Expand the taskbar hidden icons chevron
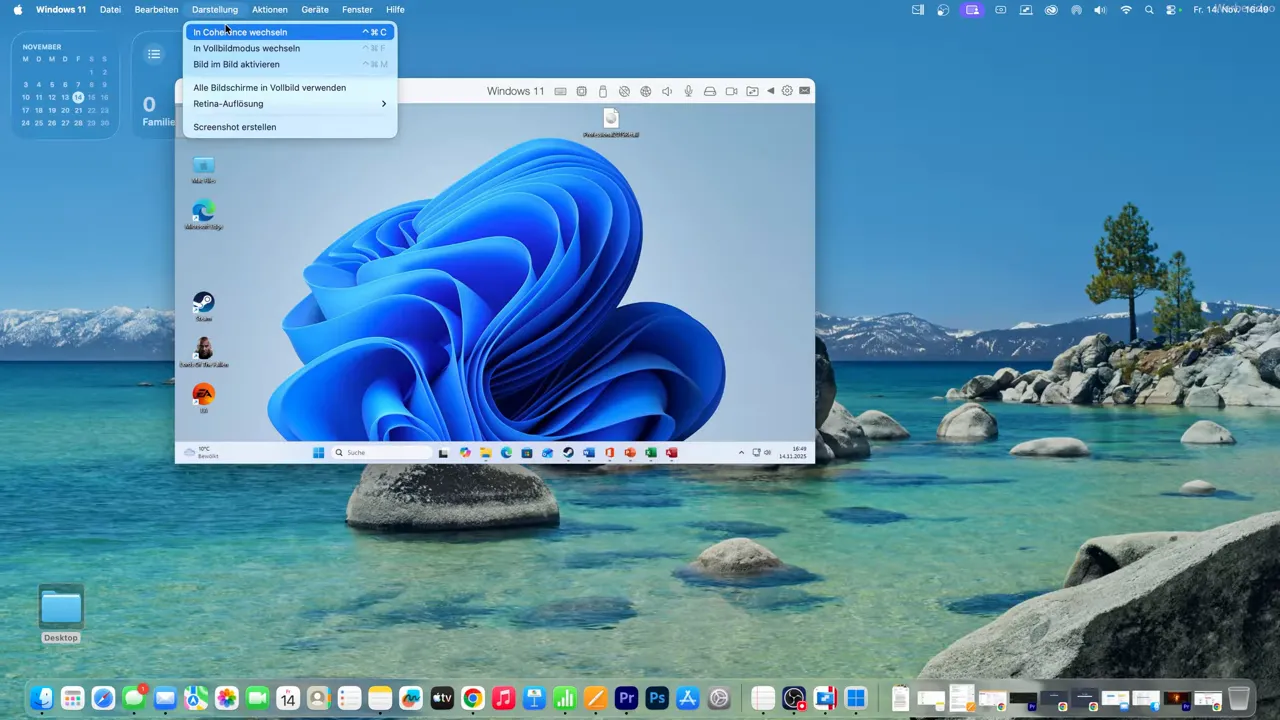Viewport: 1280px width, 720px height. click(741, 452)
